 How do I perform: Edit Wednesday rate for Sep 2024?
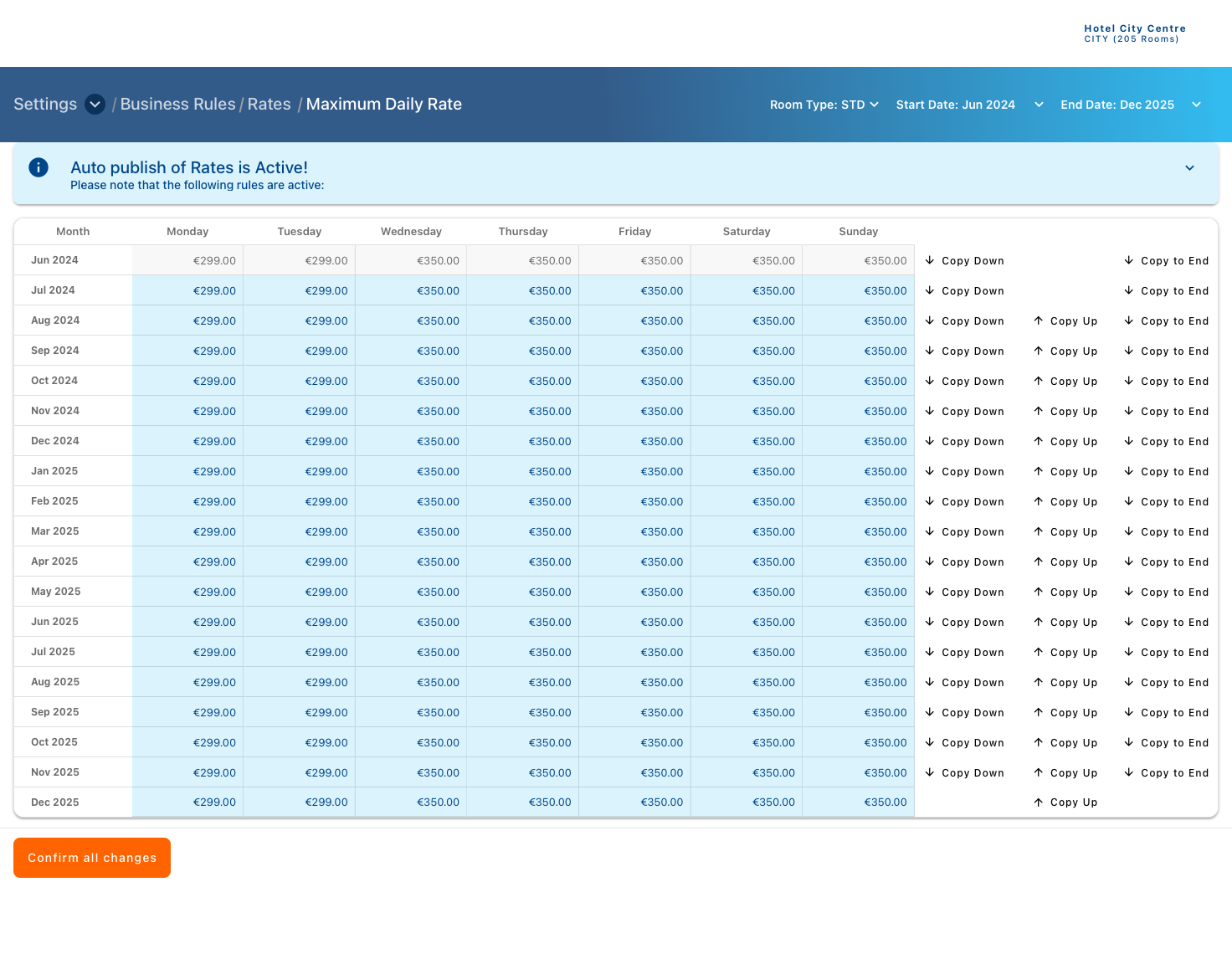coord(411,351)
